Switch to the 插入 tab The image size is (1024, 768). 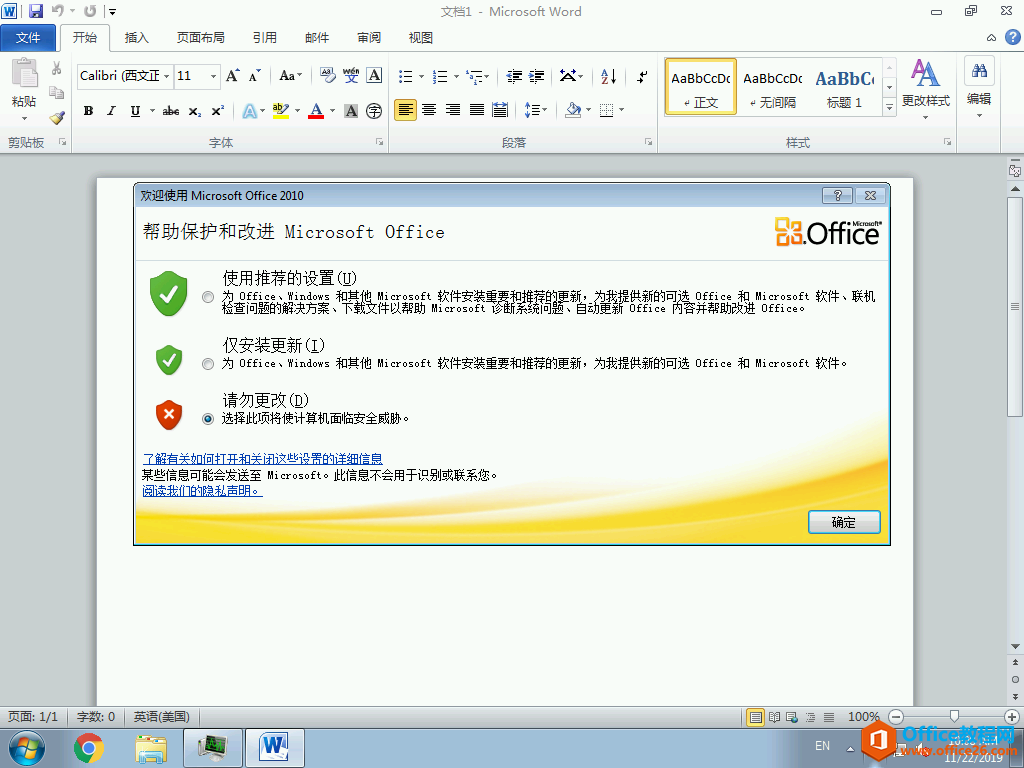(x=136, y=38)
